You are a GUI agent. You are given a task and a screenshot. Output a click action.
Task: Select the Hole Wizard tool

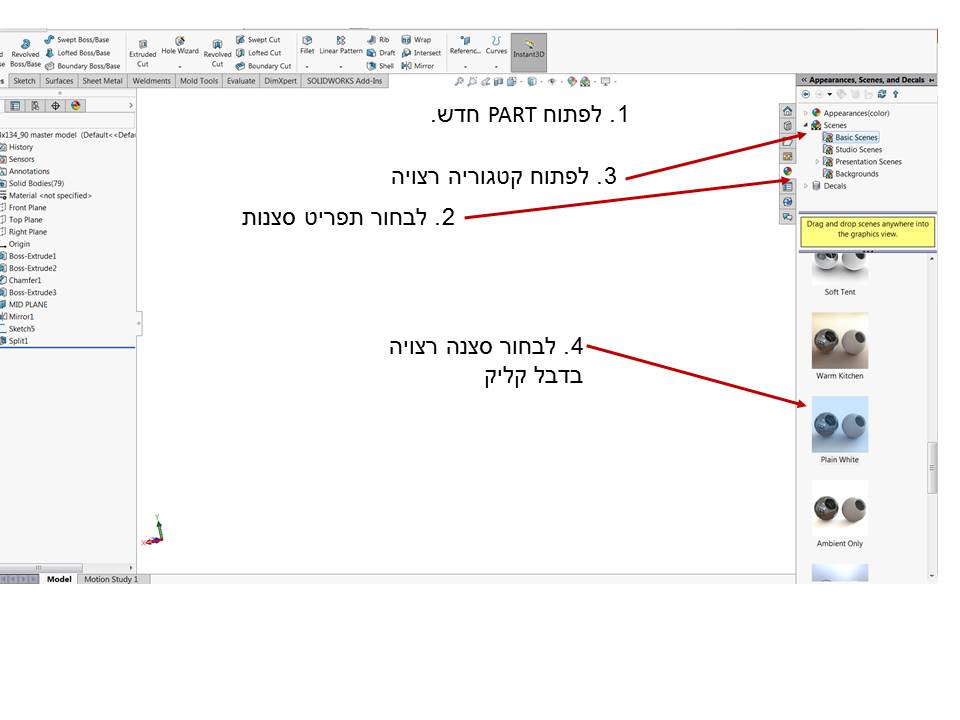(x=180, y=46)
